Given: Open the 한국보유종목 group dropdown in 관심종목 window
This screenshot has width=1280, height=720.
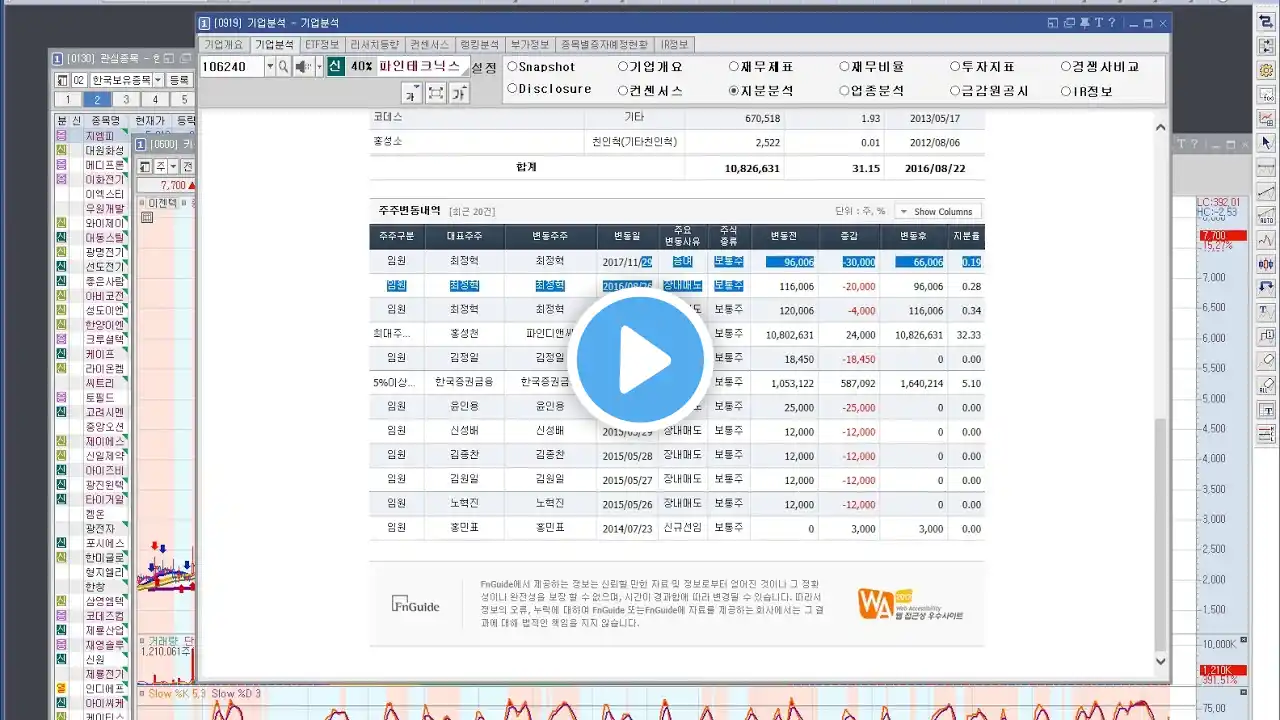Looking at the screenshot, I should click(x=157, y=80).
